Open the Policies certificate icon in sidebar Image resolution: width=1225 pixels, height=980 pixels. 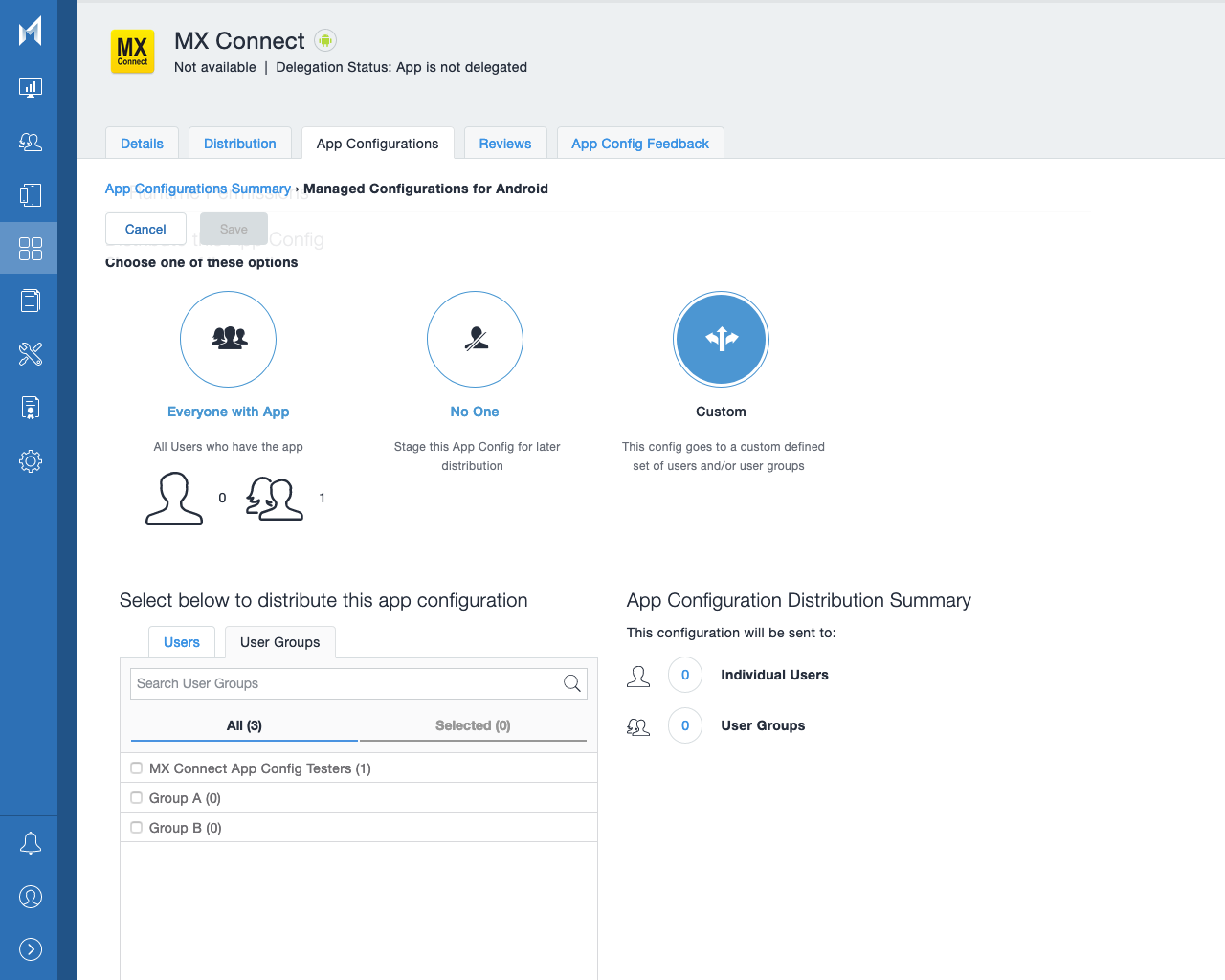point(30,407)
